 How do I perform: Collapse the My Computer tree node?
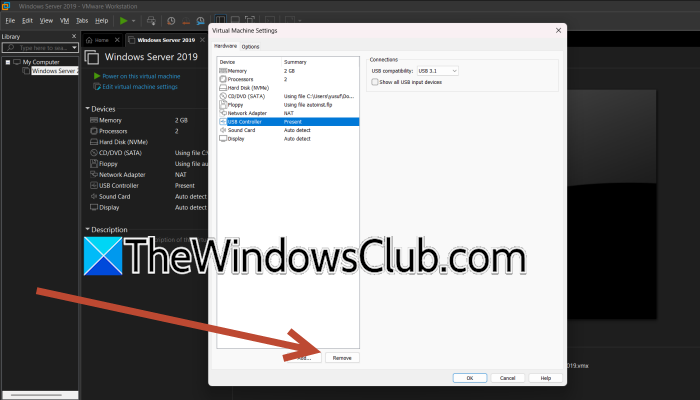click(x=8, y=62)
